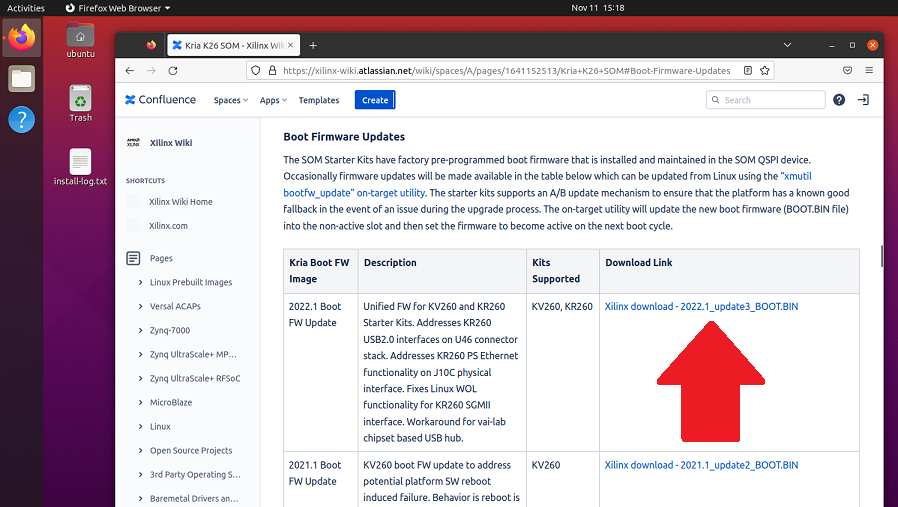Reload the current page
Image resolution: width=898 pixels, height=507 pixels.
pos(173,70)
